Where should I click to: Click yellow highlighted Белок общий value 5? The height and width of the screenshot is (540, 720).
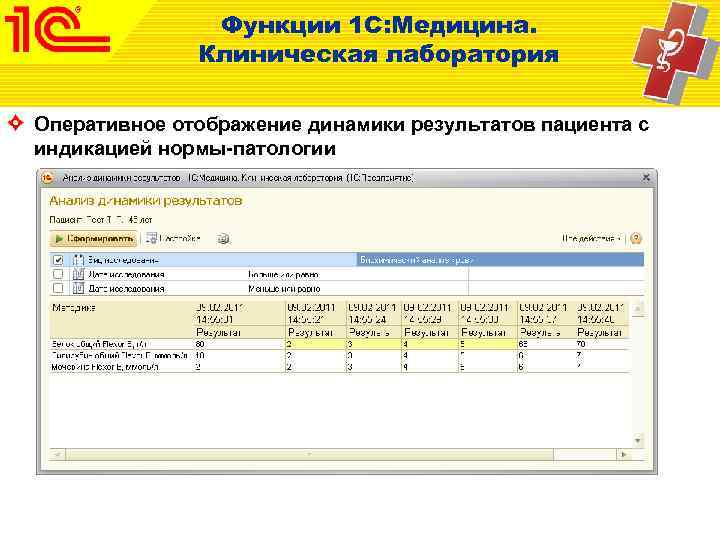488,344
